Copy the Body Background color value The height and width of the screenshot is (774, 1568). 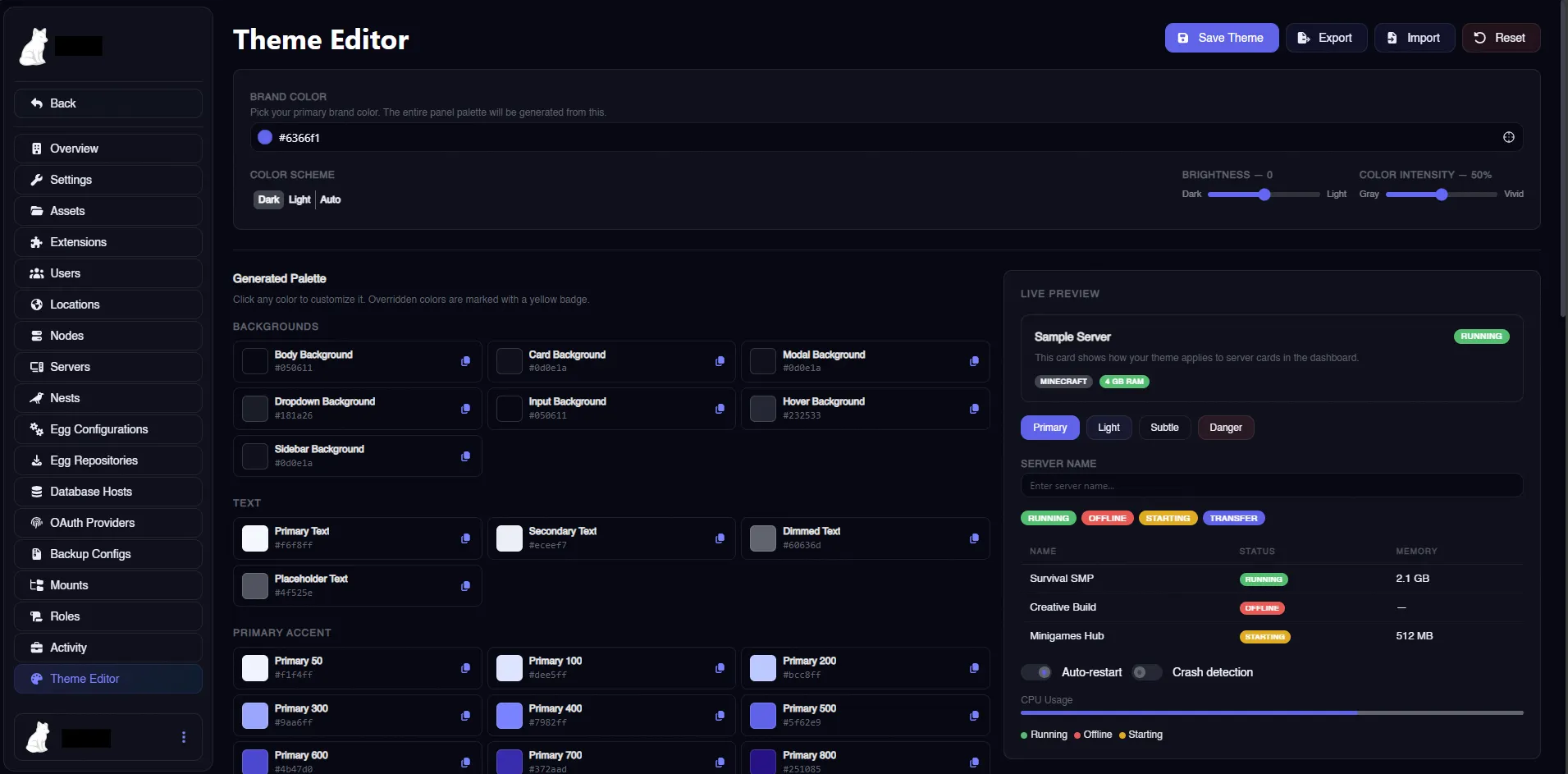click(465, 361)
